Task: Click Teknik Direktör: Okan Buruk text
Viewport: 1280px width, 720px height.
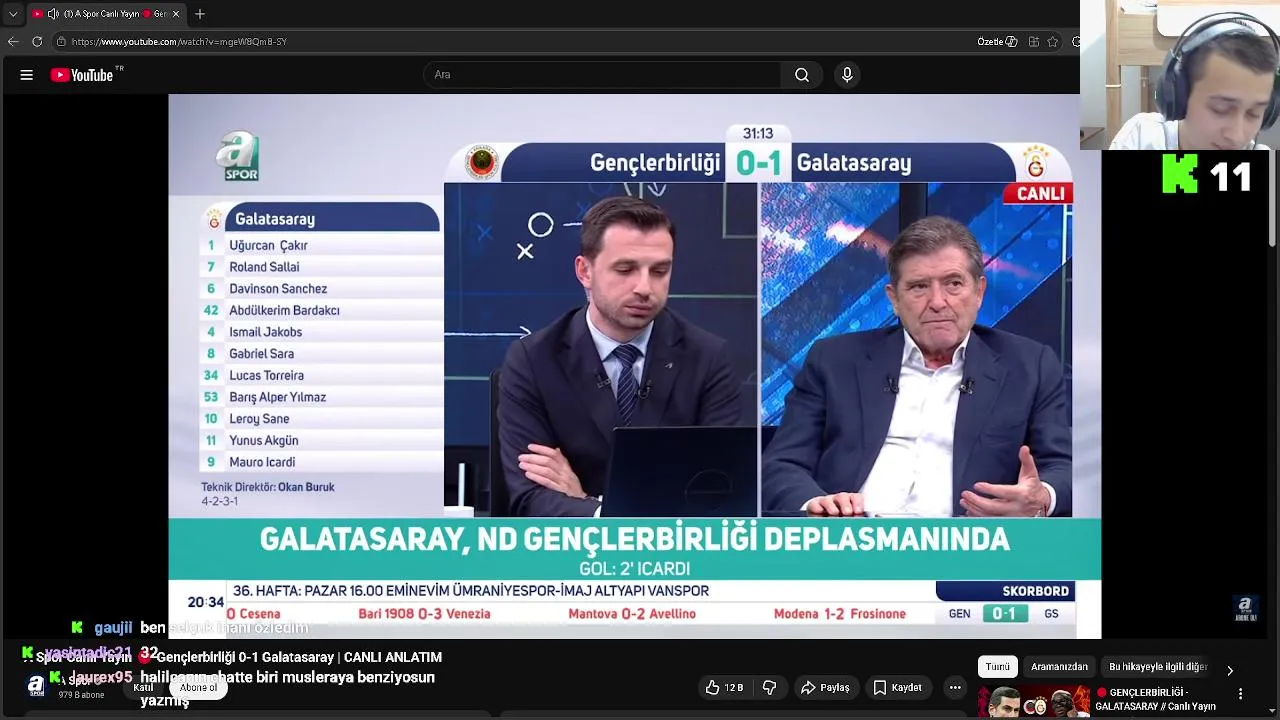Action: pyautogui.click(x=268, y=487)
